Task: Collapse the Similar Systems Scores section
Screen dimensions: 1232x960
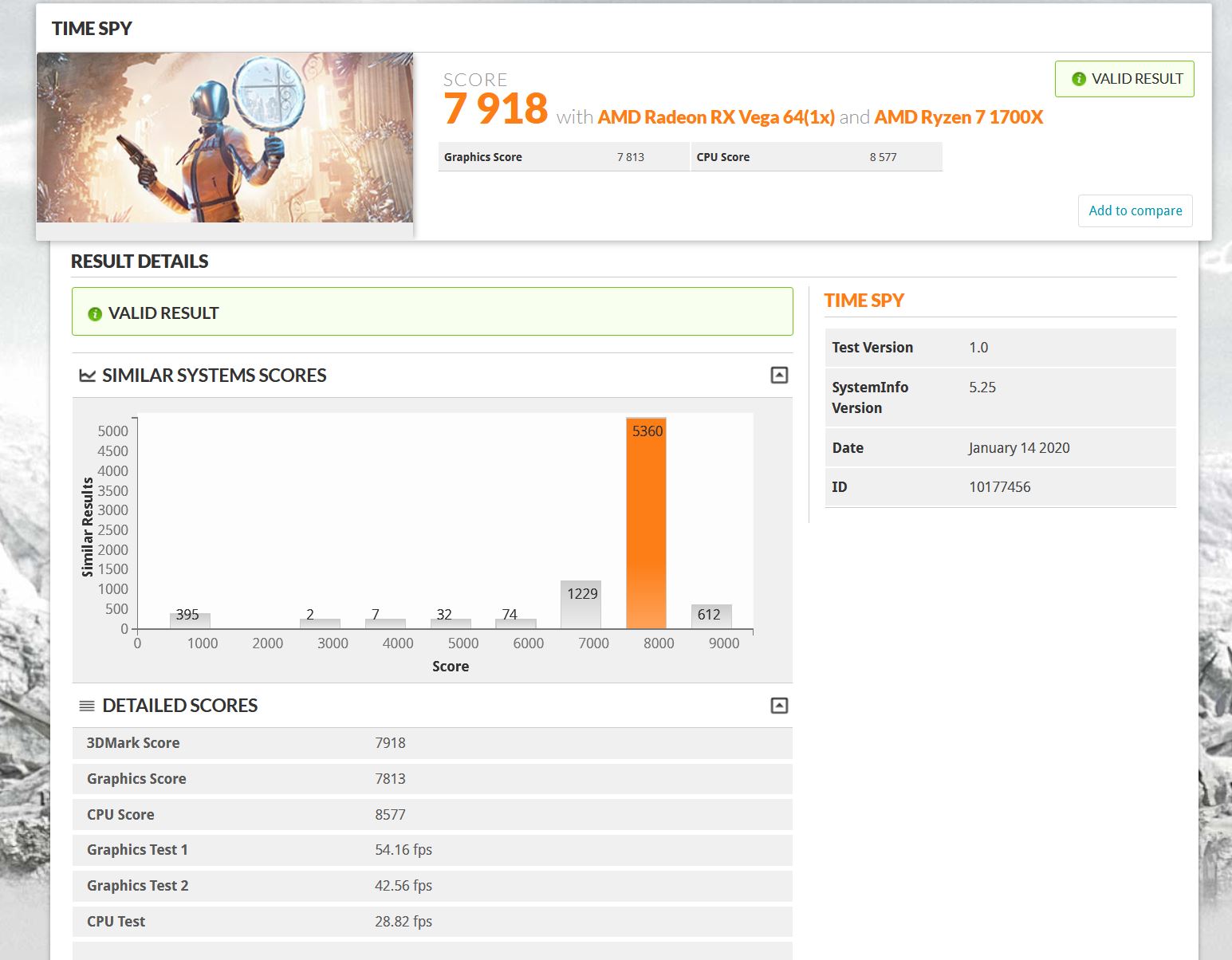Action: tap(779, 375)
